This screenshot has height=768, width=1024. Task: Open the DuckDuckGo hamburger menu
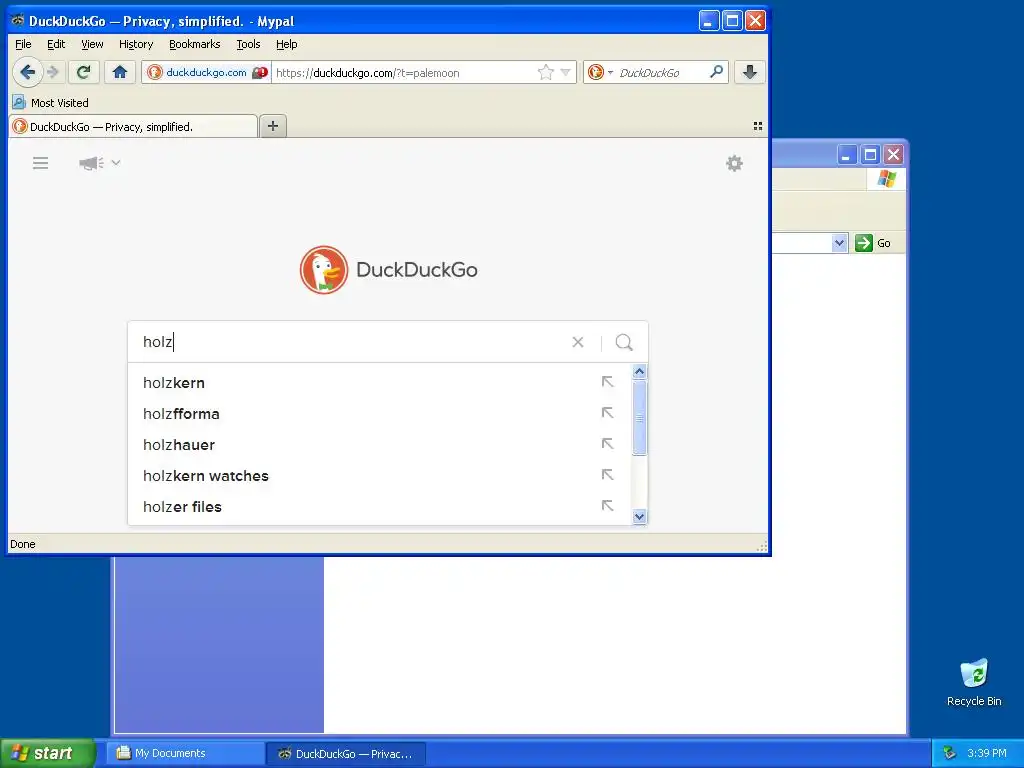40,163
